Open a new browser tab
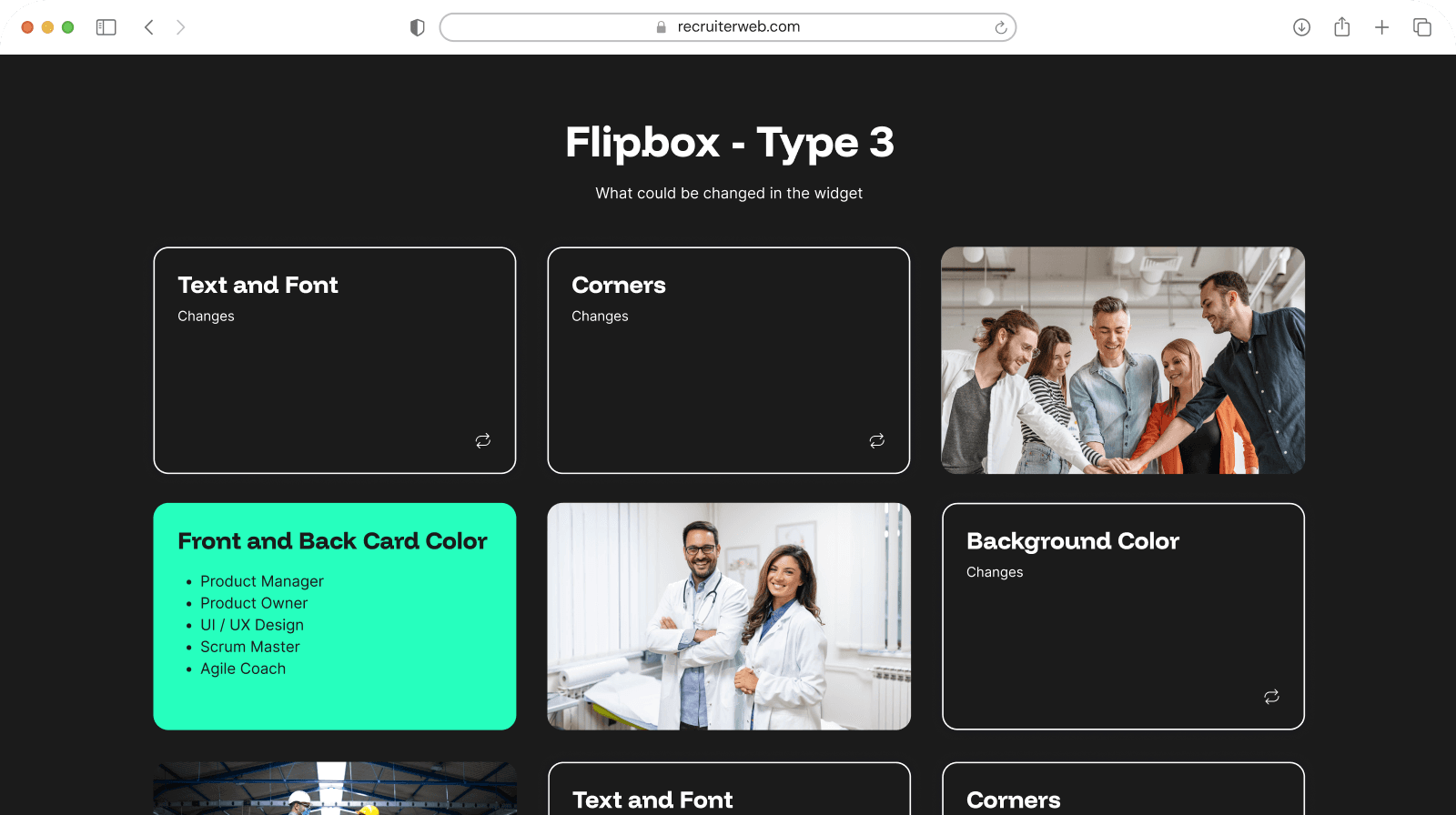 click(x=1381, y=27)
